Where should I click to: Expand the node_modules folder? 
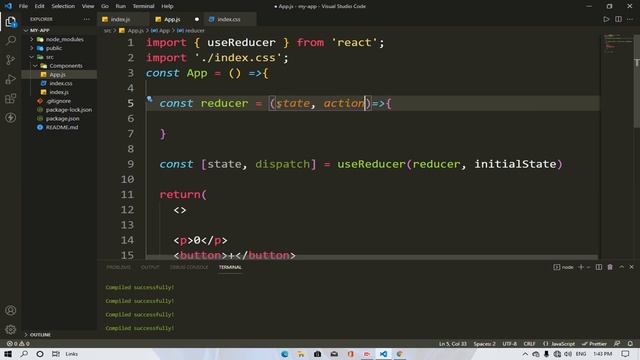coord(32,40)
